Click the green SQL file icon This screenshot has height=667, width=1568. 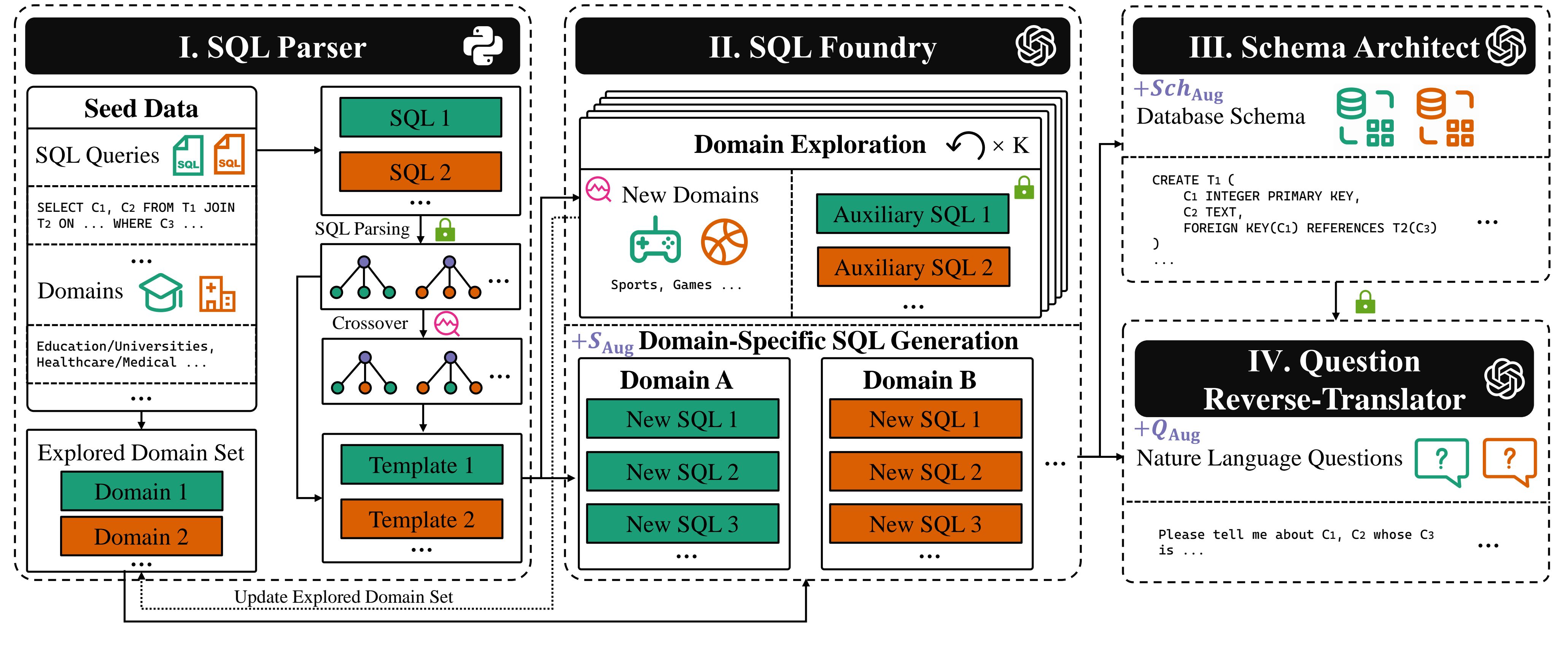pyautogui.click(x=188, y=155)
